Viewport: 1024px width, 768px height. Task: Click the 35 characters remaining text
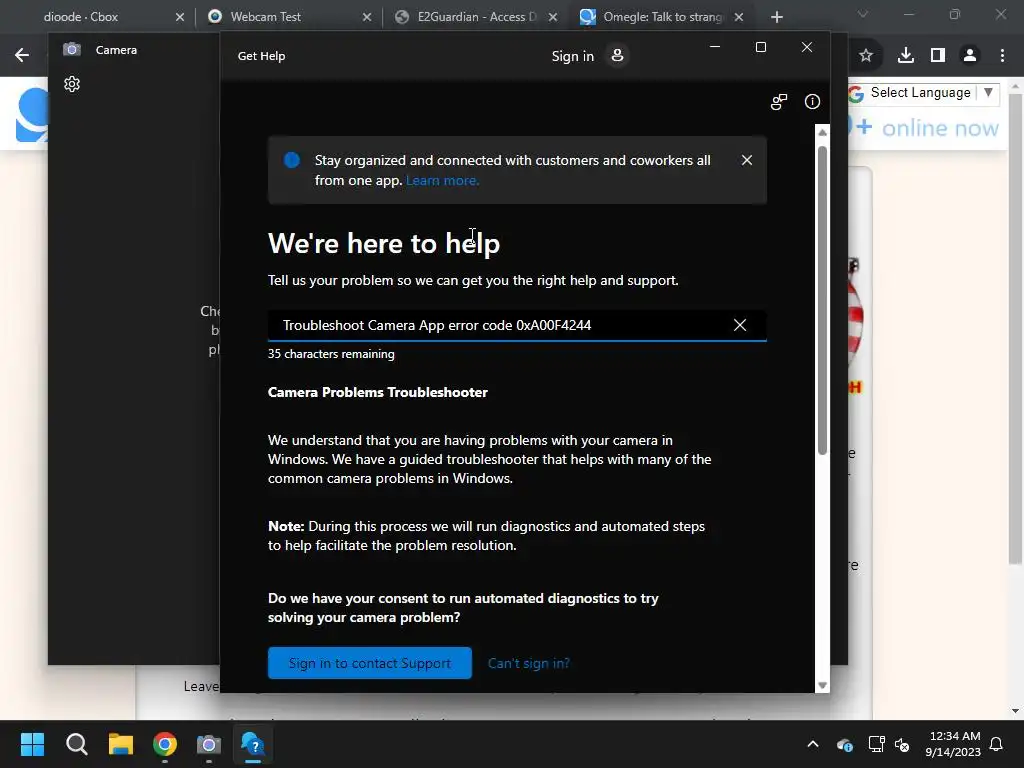[x=331, y=354]
